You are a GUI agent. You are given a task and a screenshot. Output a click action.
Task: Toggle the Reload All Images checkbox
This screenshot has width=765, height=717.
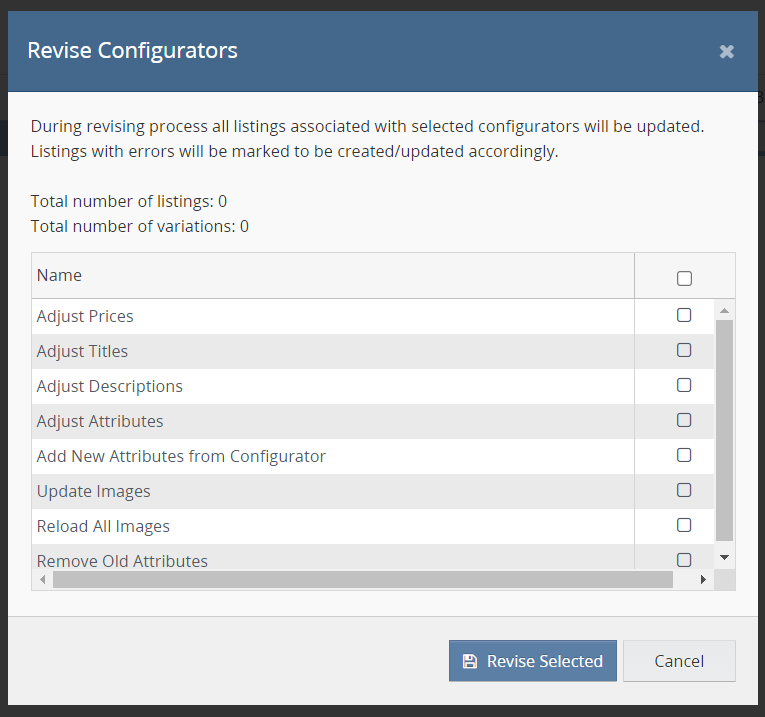coord(684,525)
